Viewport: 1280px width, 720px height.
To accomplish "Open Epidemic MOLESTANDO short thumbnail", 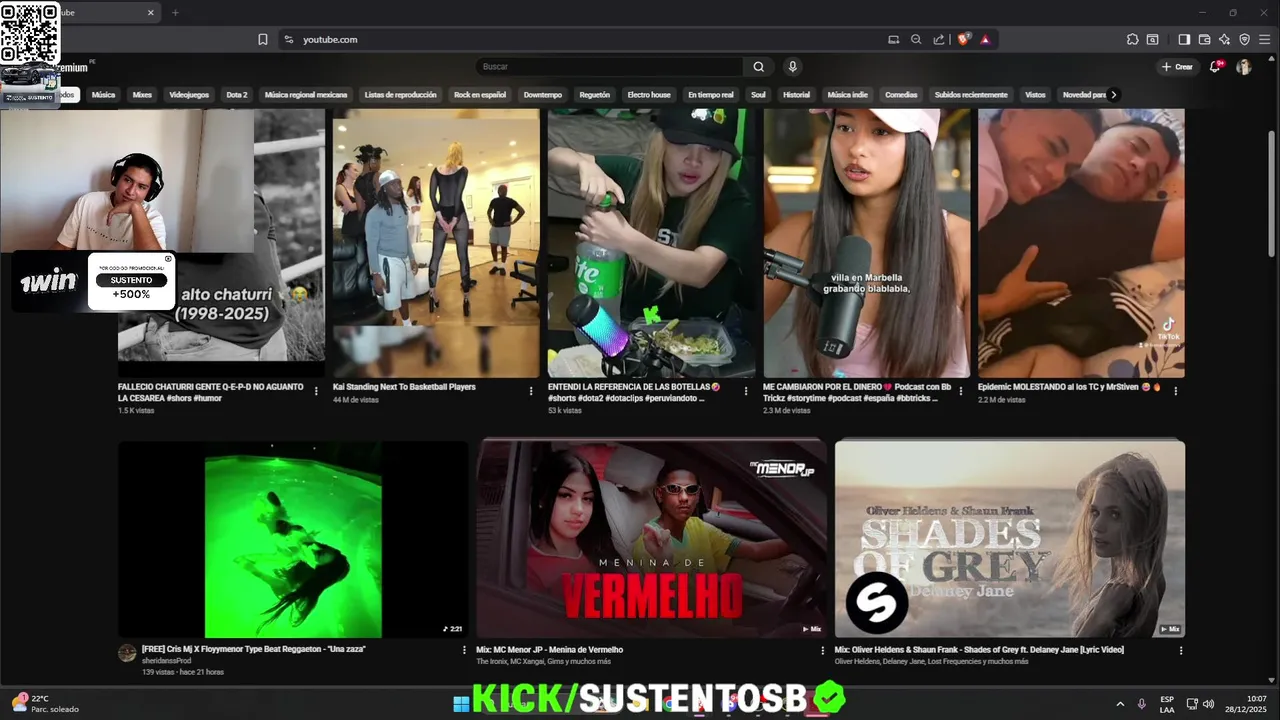I will click(x=1081, y=243).
